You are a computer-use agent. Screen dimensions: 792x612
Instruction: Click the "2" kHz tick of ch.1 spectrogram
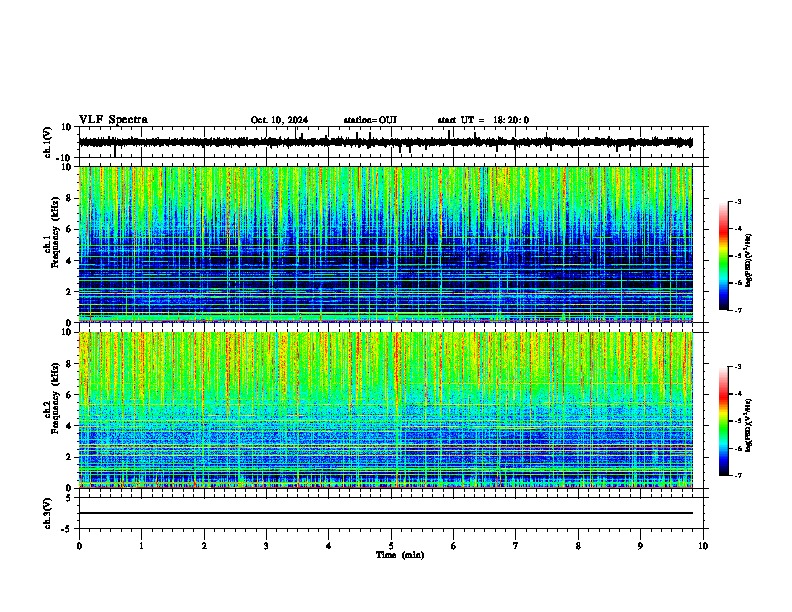point(69,292)
